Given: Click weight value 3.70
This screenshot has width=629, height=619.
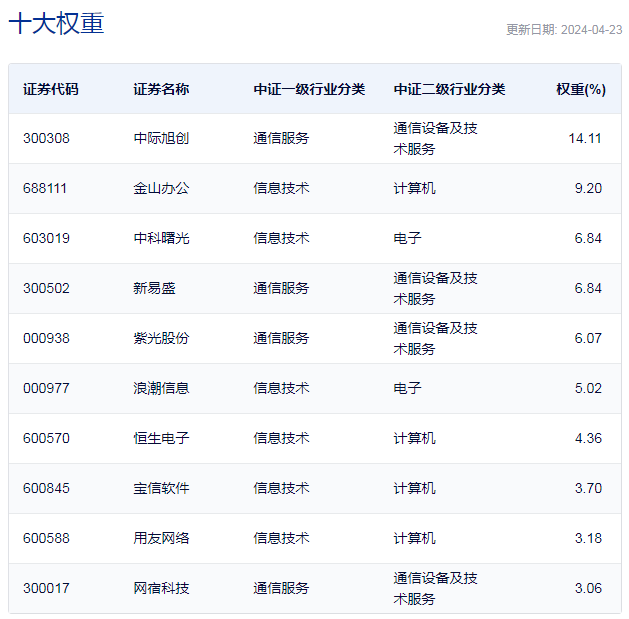Looking at the screenshot, I should (588, 488).
